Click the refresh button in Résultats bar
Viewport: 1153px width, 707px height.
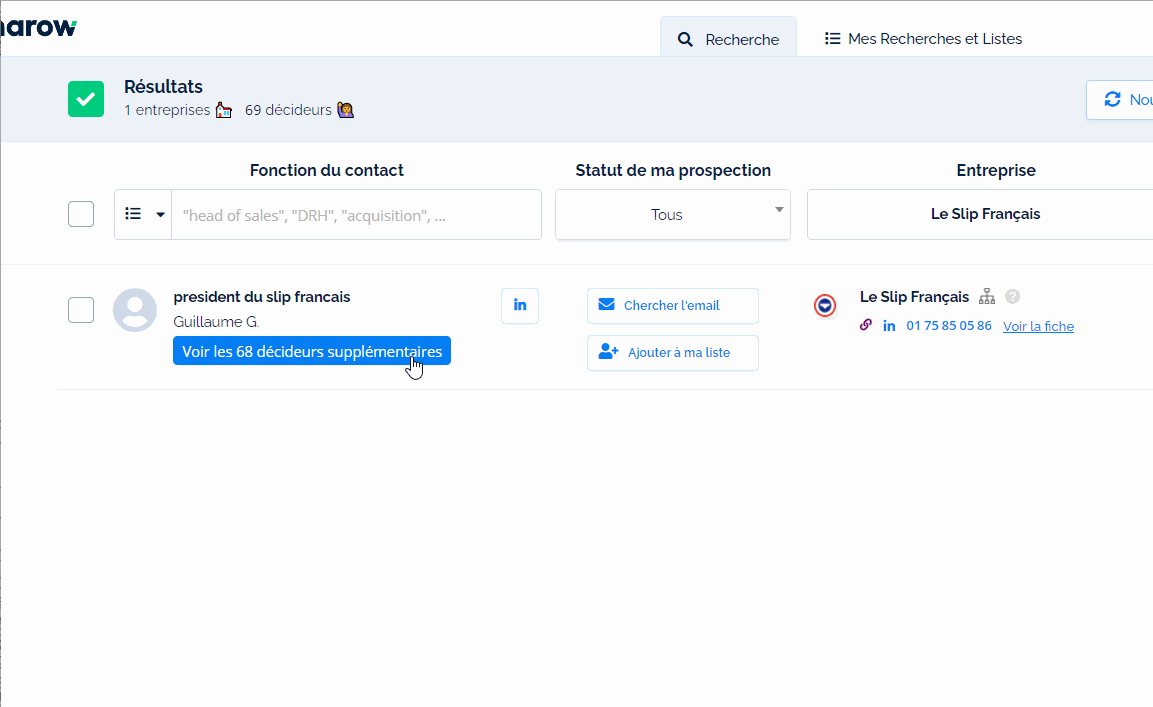click(x=1119, y=99)
